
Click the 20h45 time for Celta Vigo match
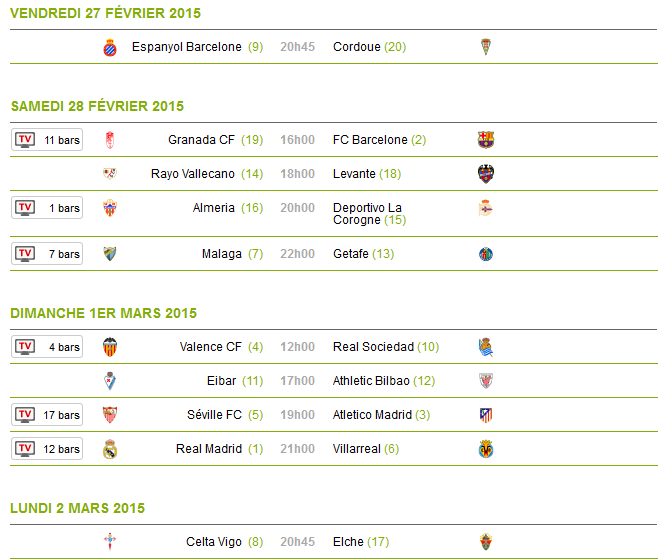(x=297, y=542)
